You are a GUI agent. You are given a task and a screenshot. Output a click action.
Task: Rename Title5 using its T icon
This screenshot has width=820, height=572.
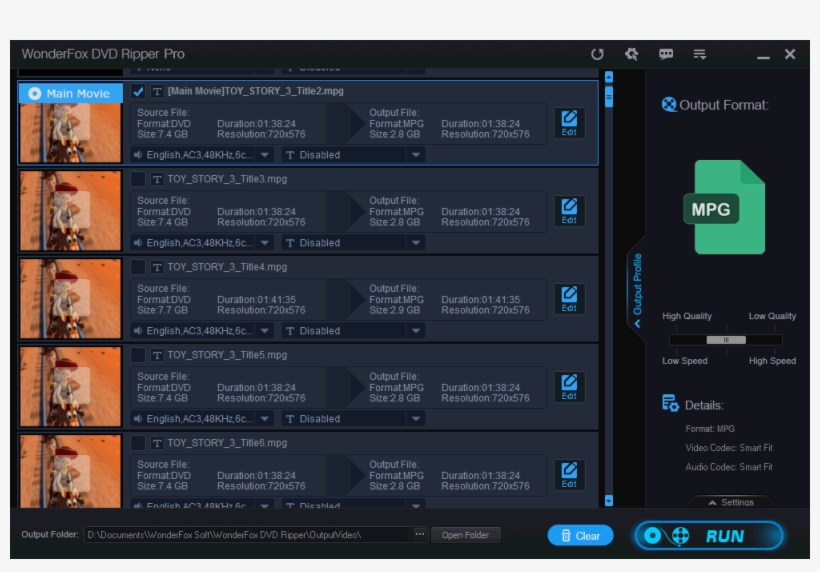156,354
